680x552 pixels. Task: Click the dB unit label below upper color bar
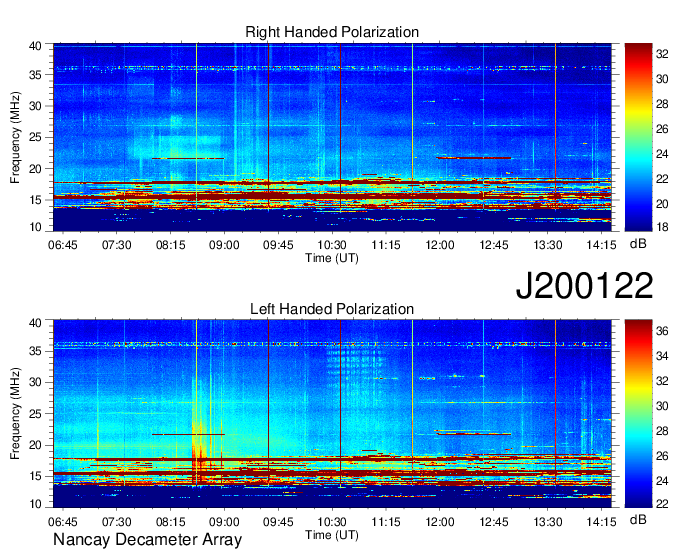[x=638, y=244]
